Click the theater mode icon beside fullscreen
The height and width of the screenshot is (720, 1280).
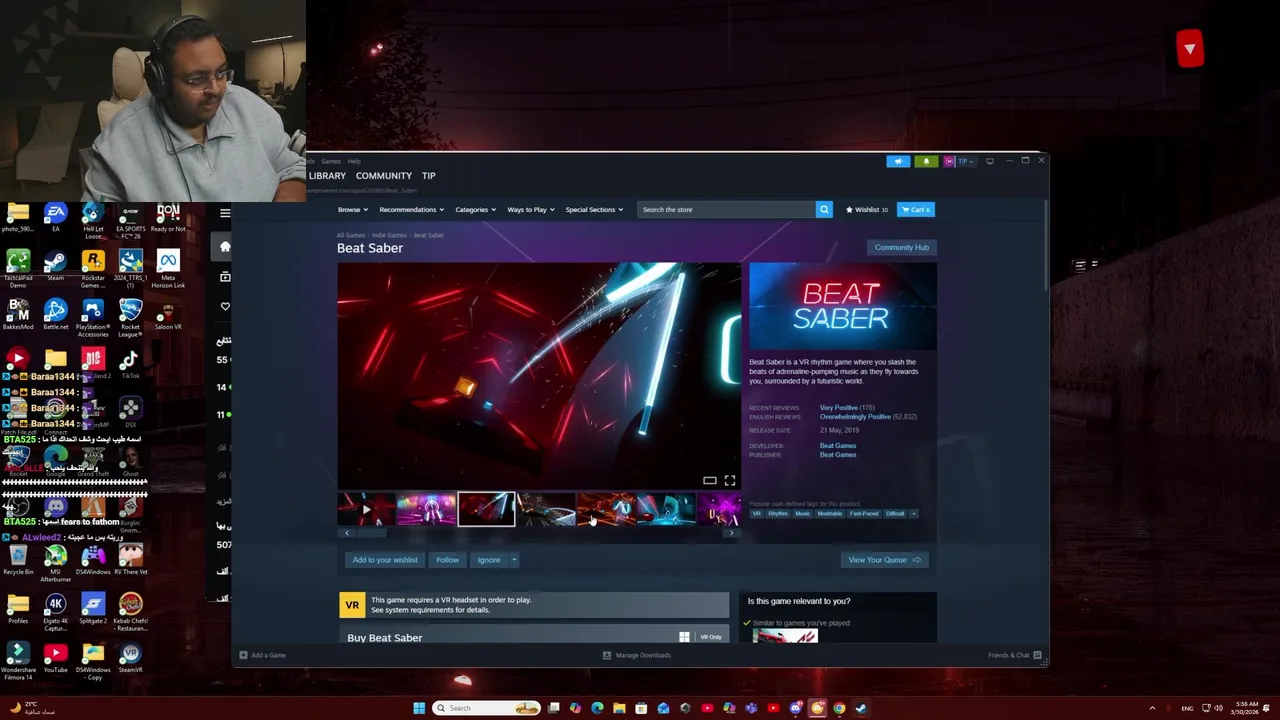click(709, 481)
